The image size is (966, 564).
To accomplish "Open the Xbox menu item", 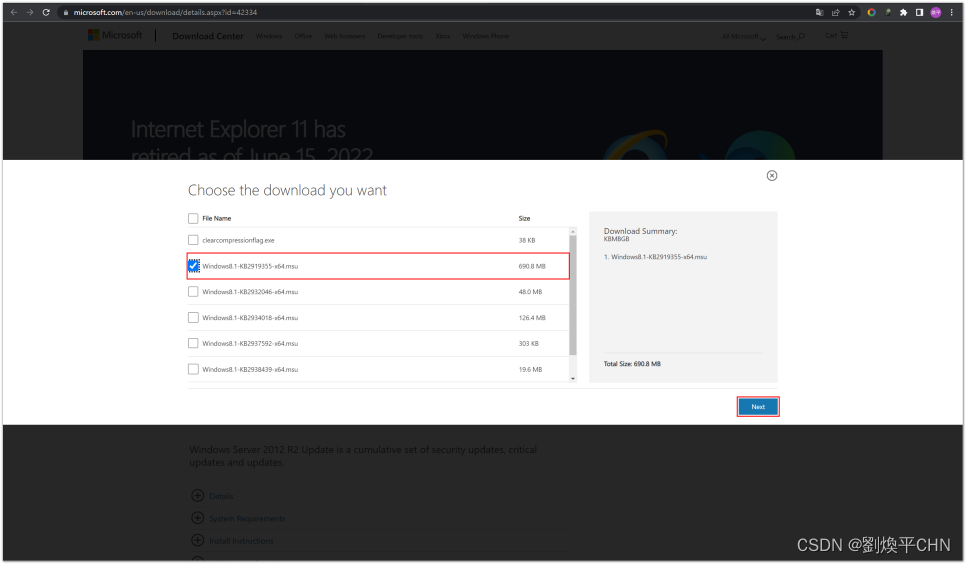I will (442, 36).
